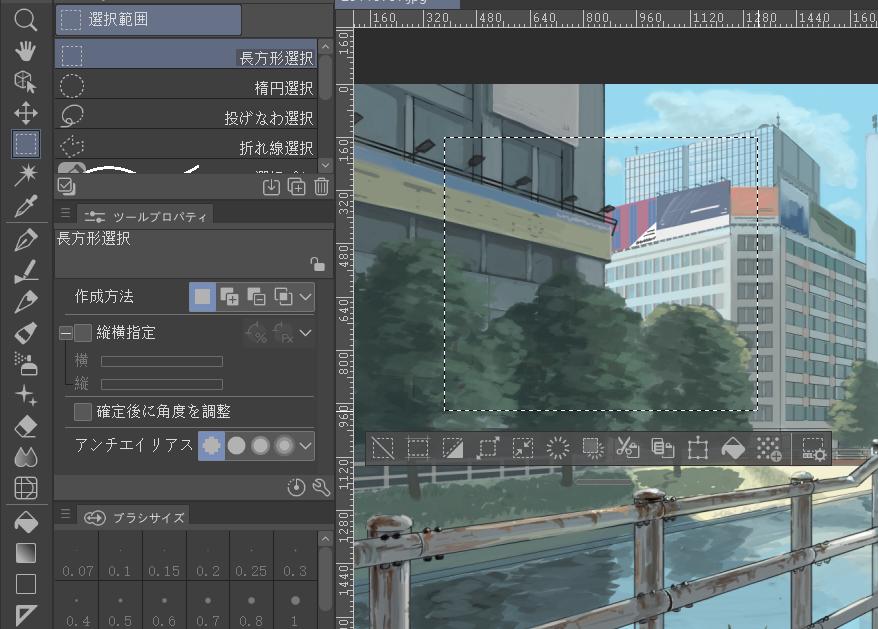Viewport: 878px width, 629px height.
Task: Choose Intersect selection mode in 作成方法
Action: pos(283,297)
